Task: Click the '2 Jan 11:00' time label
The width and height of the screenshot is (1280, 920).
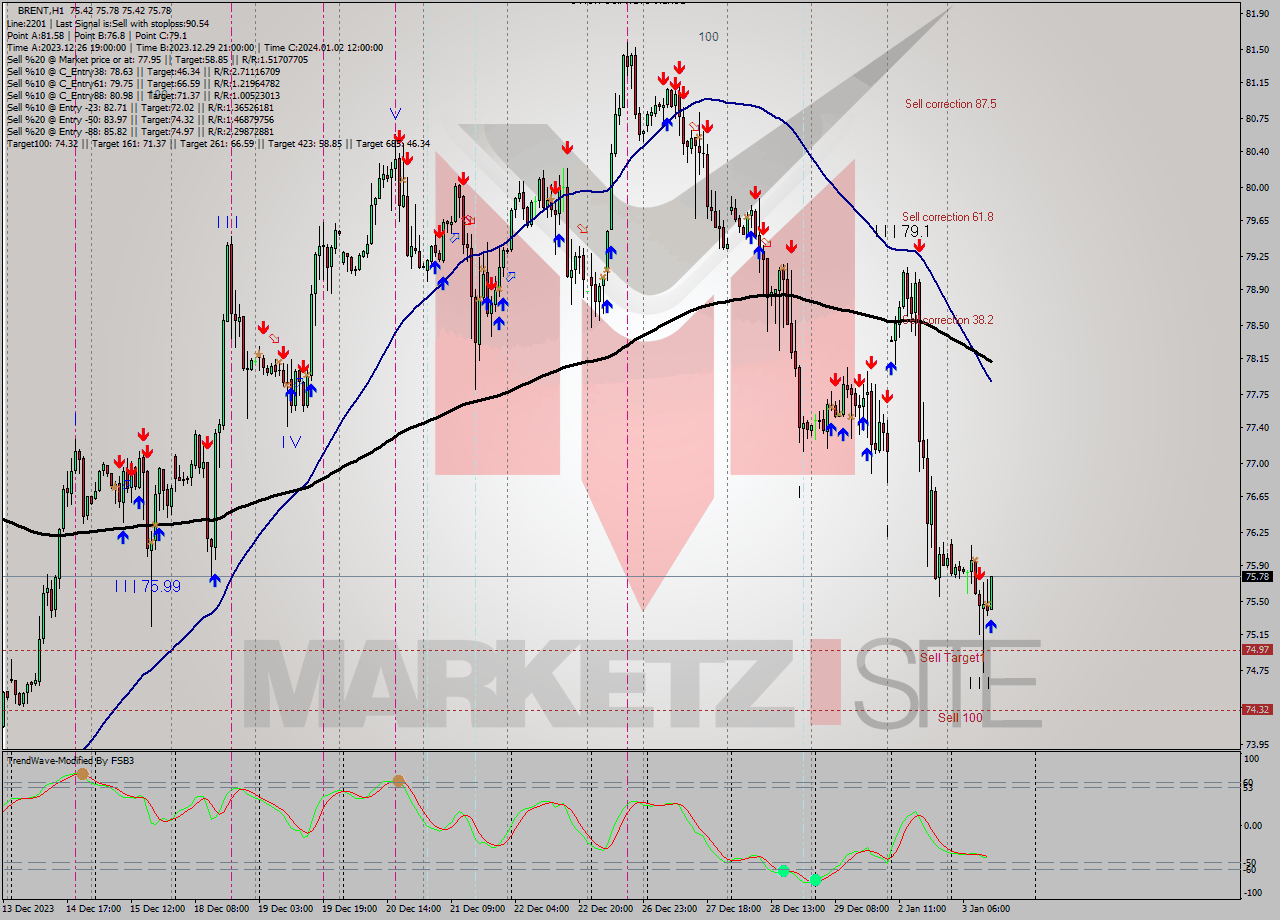Action: 922,909
